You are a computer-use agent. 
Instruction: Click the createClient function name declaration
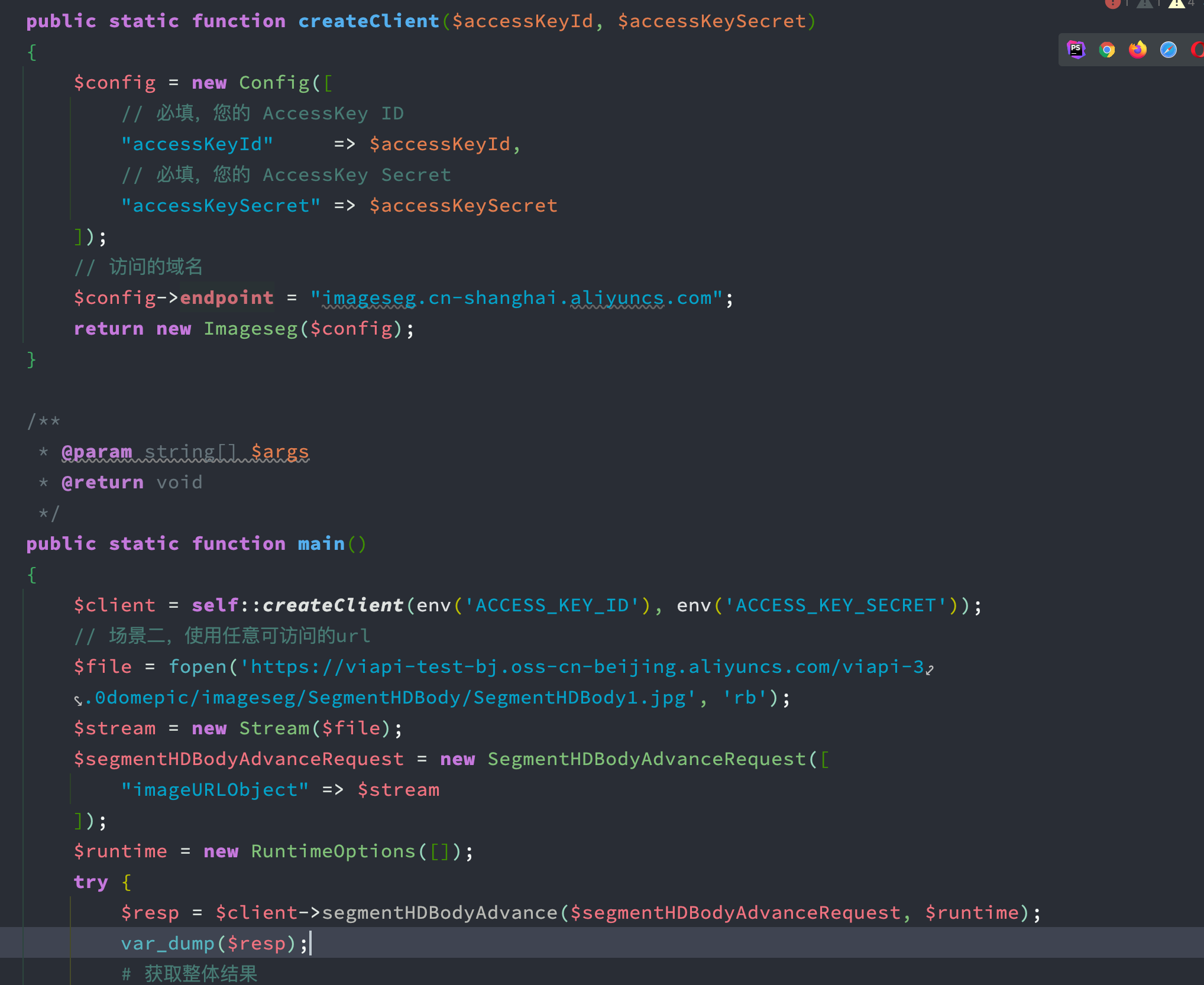click(x=368, y=21)
